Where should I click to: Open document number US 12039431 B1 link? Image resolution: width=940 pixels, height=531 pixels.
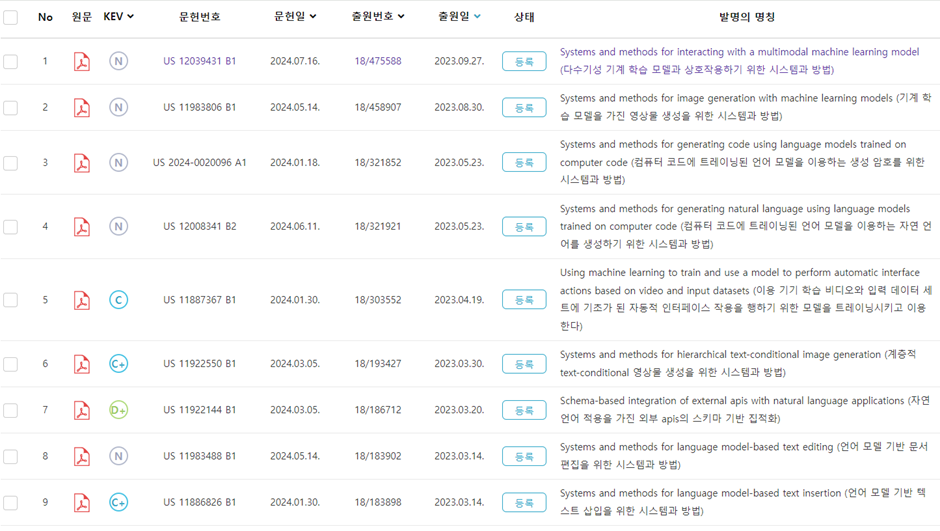(200, 61)
